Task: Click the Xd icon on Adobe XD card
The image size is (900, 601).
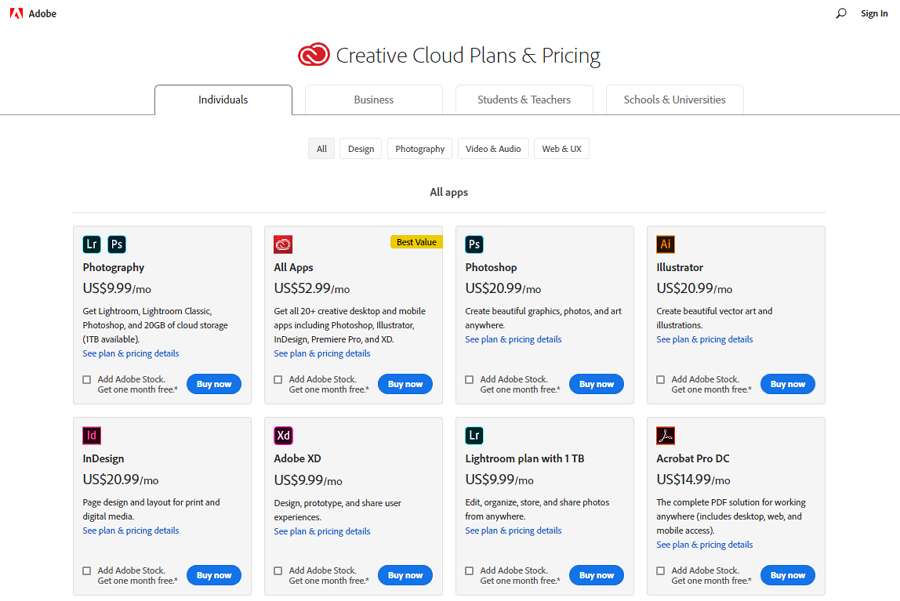Action: (x=283, y=436)
